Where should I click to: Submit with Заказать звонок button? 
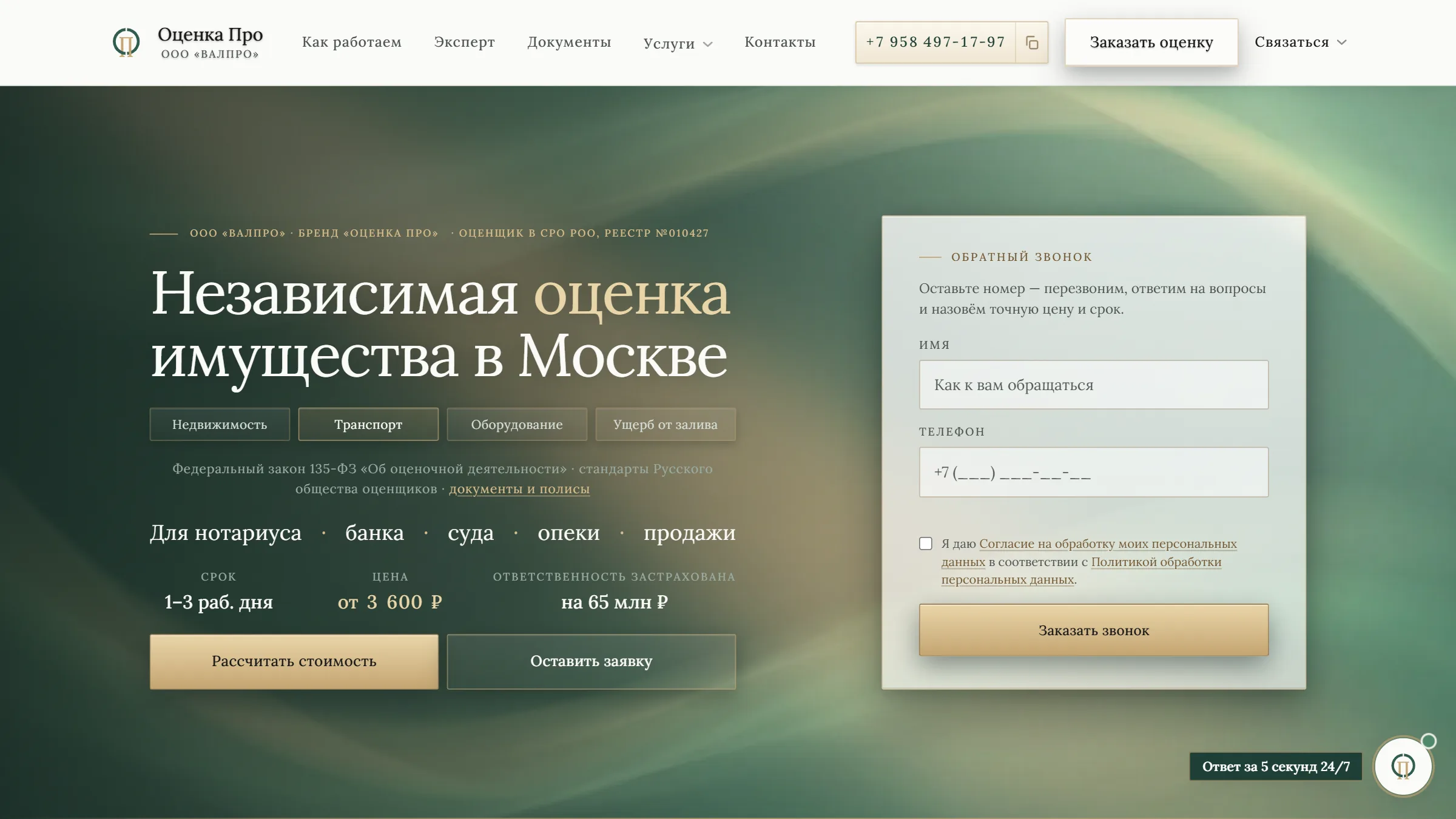[x=1094, y=630]
